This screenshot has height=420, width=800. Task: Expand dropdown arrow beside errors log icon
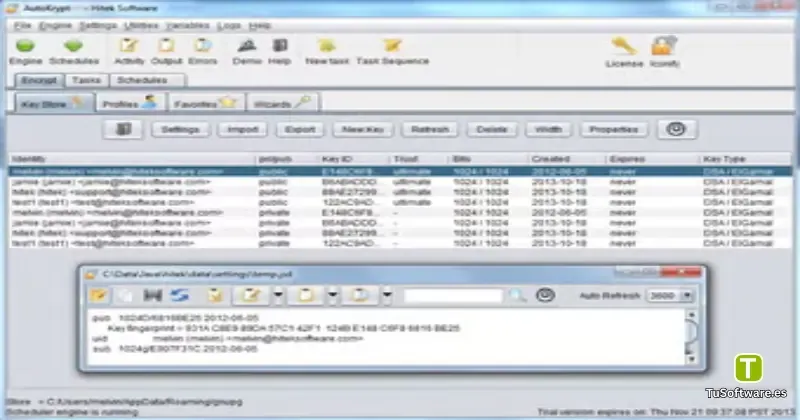pyautogui.click(x=387, y=295)
